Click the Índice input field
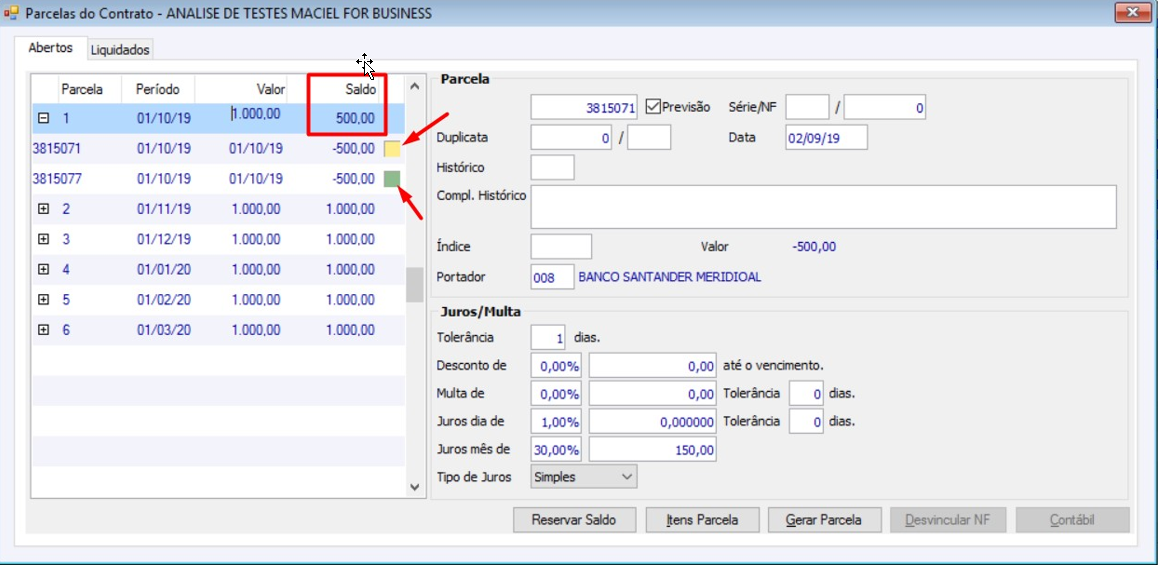 click(x=561, y=247)
